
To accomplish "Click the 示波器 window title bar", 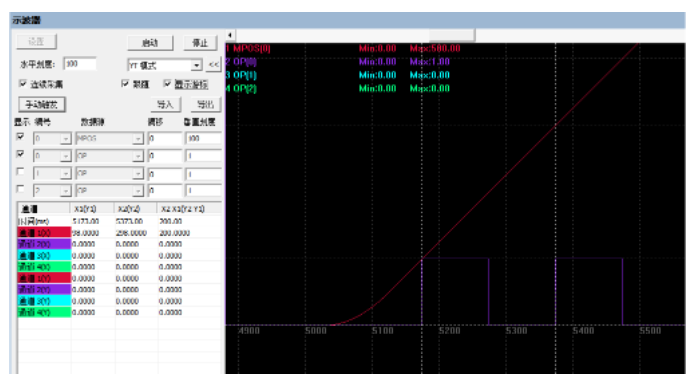I will pos(347,20).
